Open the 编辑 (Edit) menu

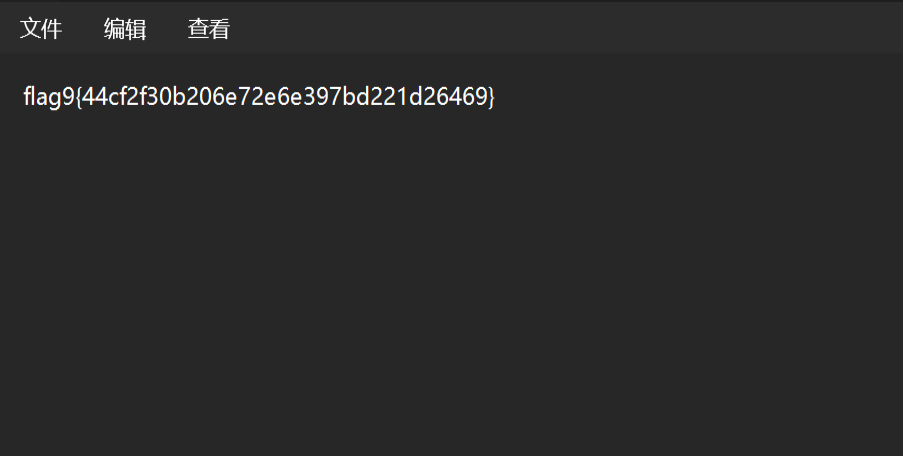(x=125, y=29)
